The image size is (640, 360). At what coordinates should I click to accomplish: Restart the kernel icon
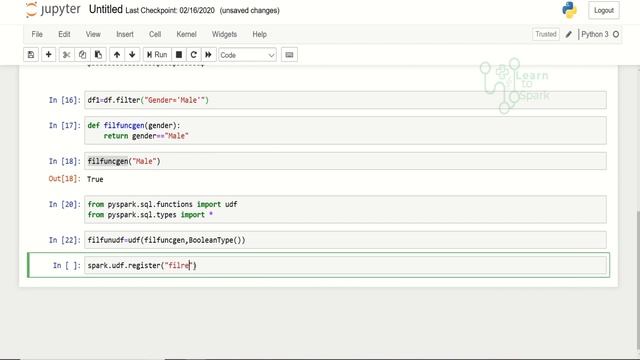coord(193,55)
